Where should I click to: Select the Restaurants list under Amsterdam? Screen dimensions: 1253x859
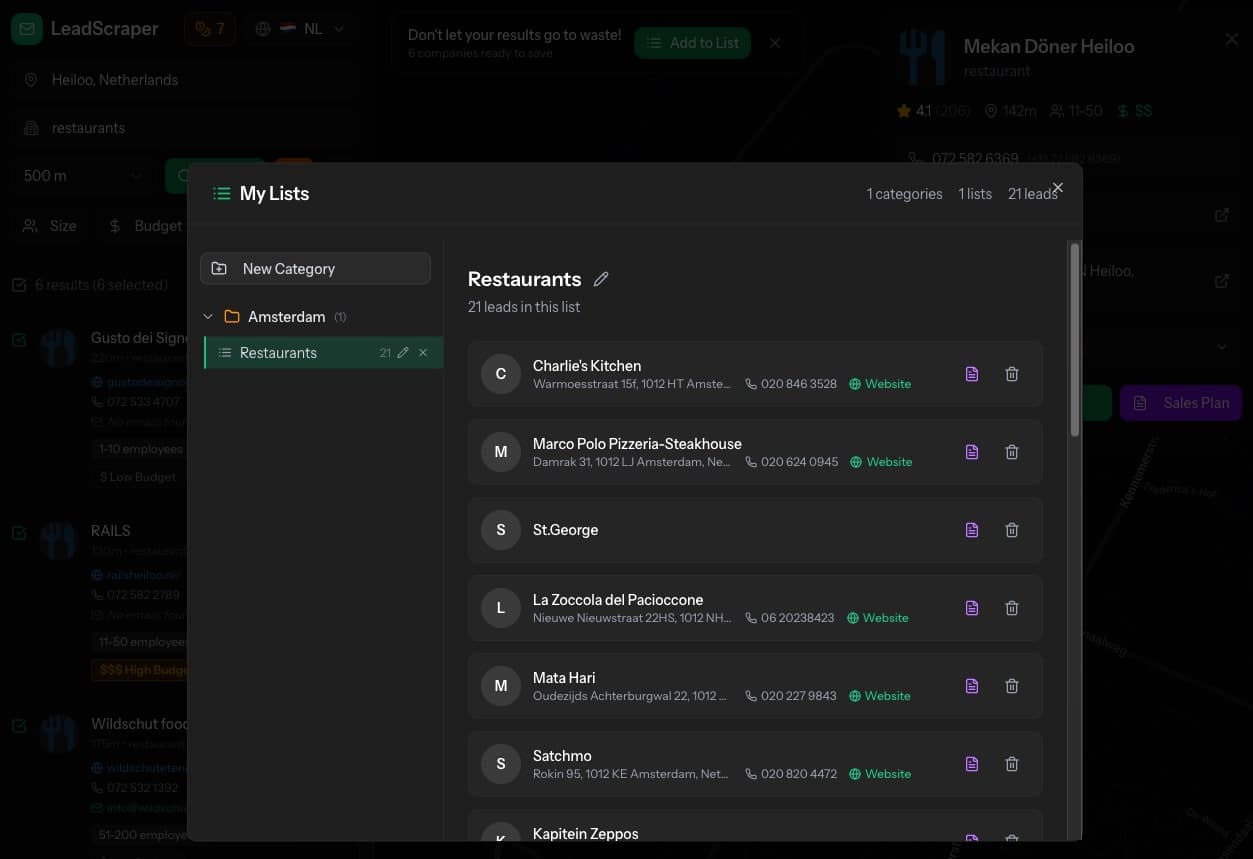point(278,352)
